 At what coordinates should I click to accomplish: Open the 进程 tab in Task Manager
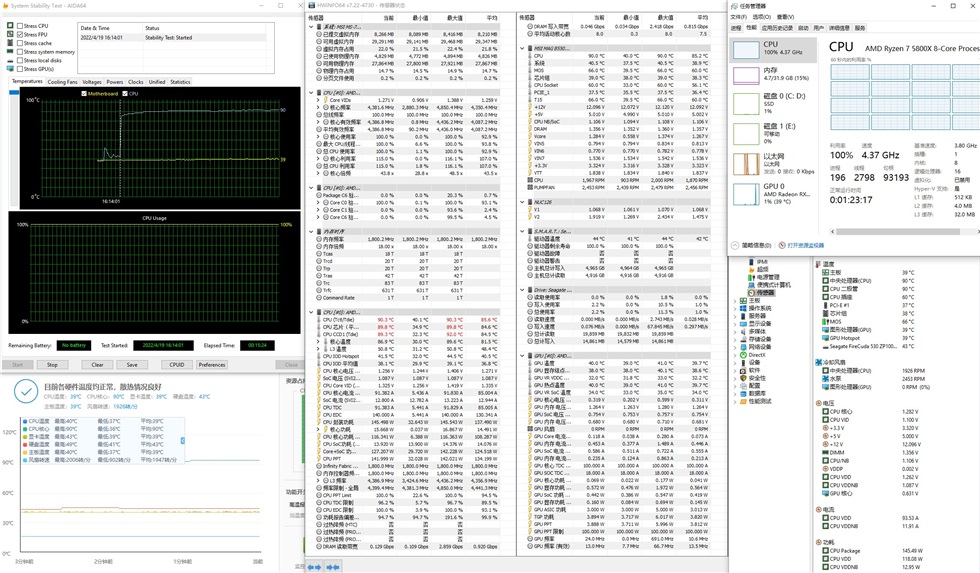click(x=736, y=28)
